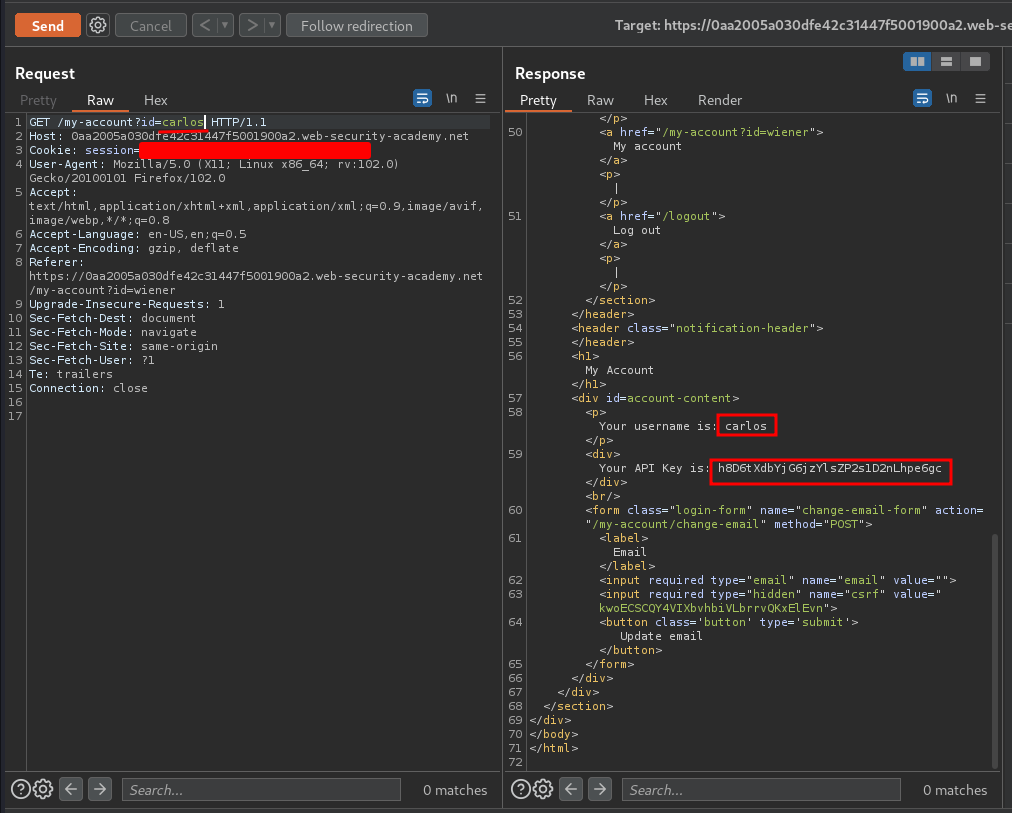This screenshot has height=813, width=1012.
Task: Click href="/logout" line in response
Action: (662, 216)
